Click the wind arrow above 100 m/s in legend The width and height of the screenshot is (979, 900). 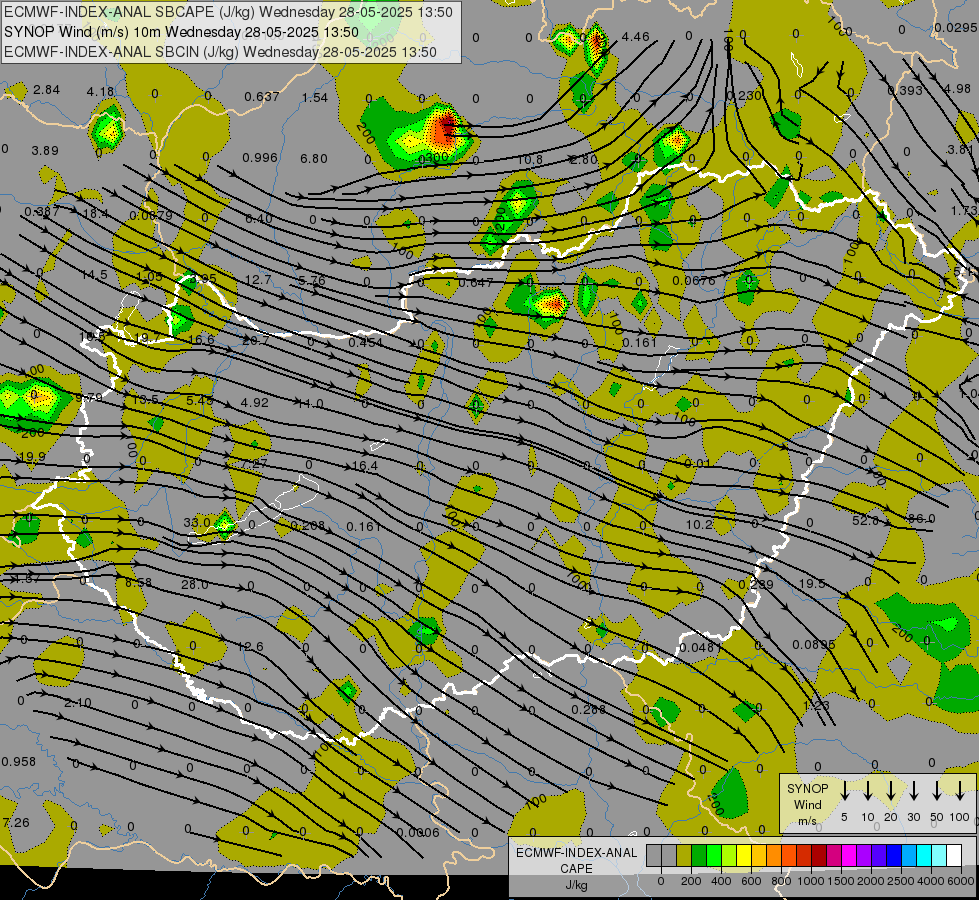960,792
